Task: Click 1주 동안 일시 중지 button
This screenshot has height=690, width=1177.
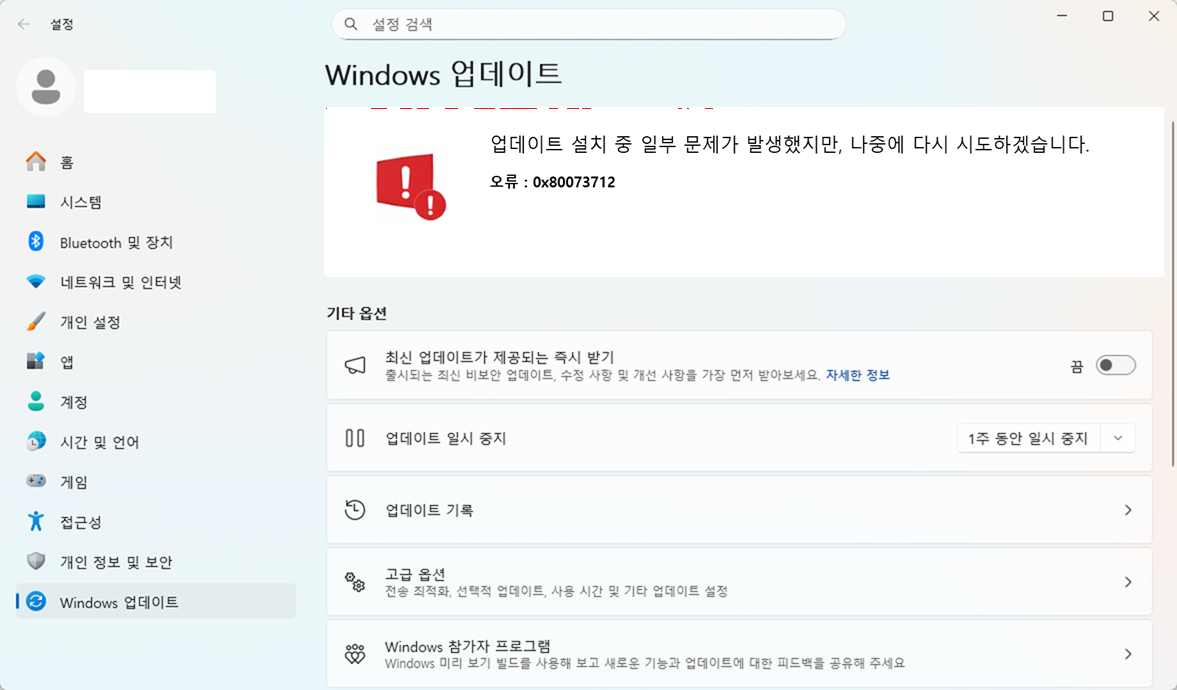Action: [x=1028, y=438]
